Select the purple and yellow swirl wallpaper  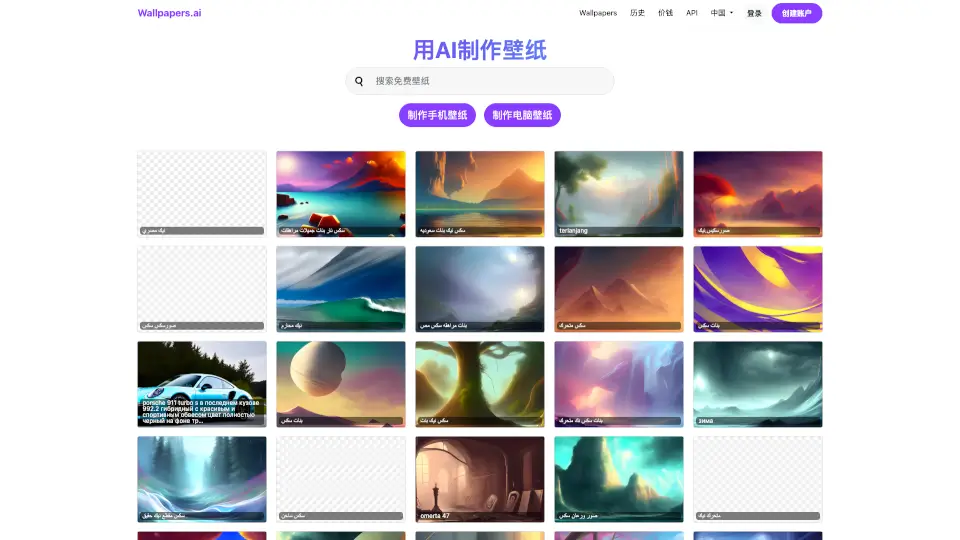pos(758,289)
